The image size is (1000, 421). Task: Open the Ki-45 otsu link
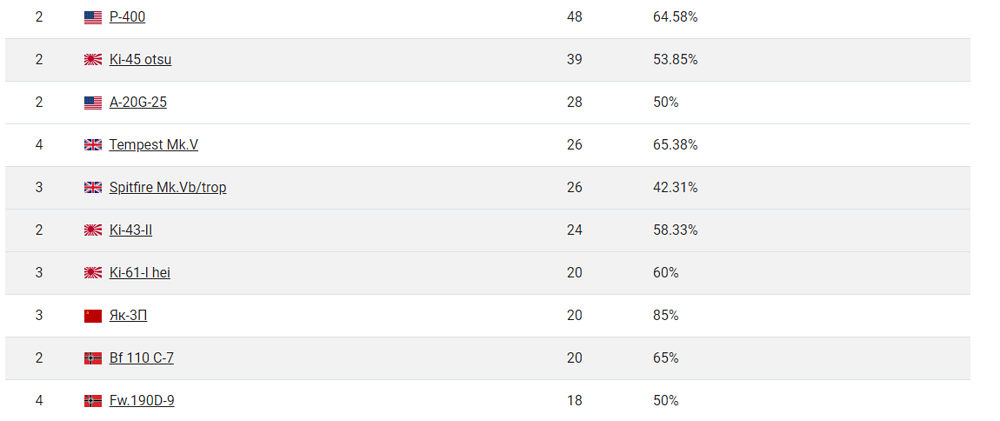[140, 60]
